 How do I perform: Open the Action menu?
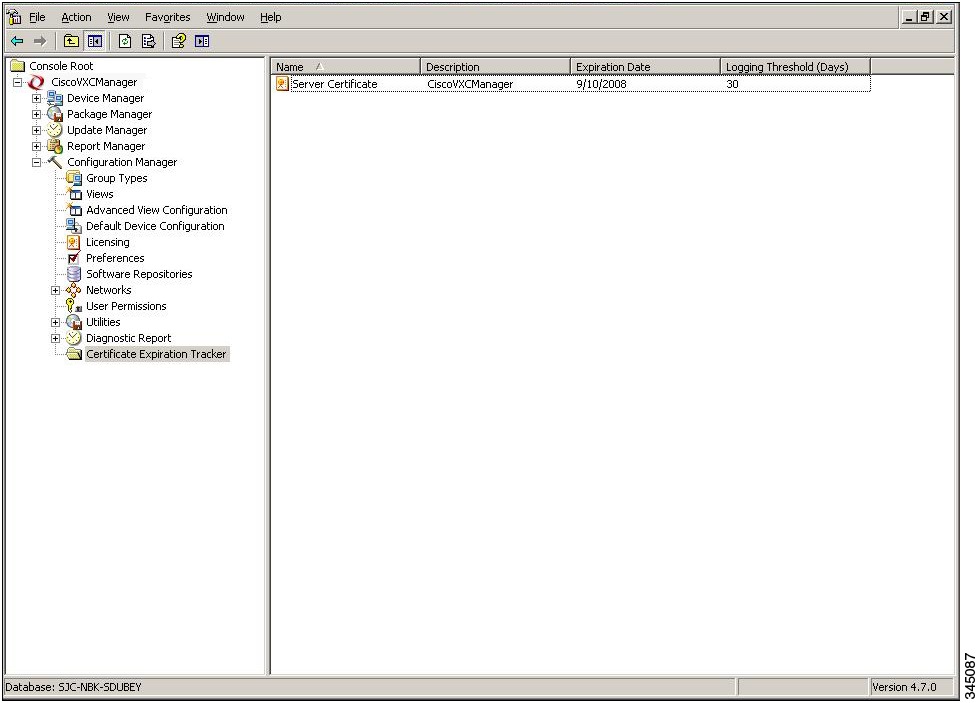tap(76, 17)
